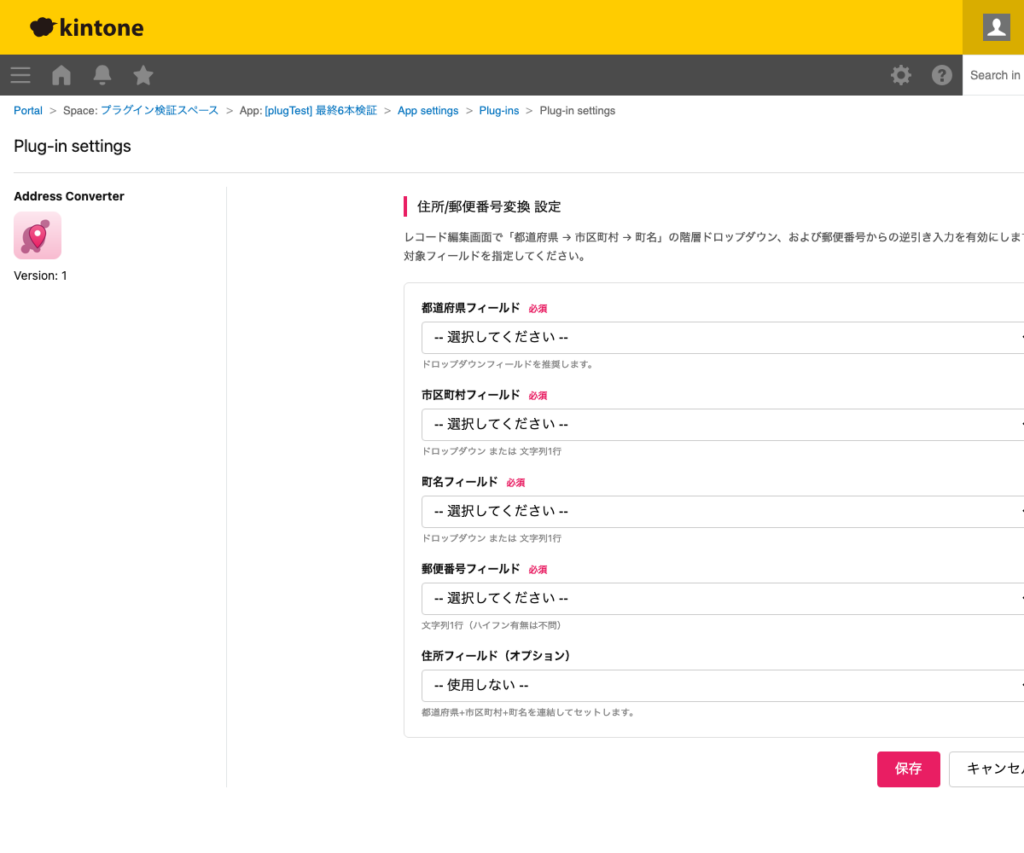Open notifications via the bell icon

pyautogui.click(x=101, y=75)
